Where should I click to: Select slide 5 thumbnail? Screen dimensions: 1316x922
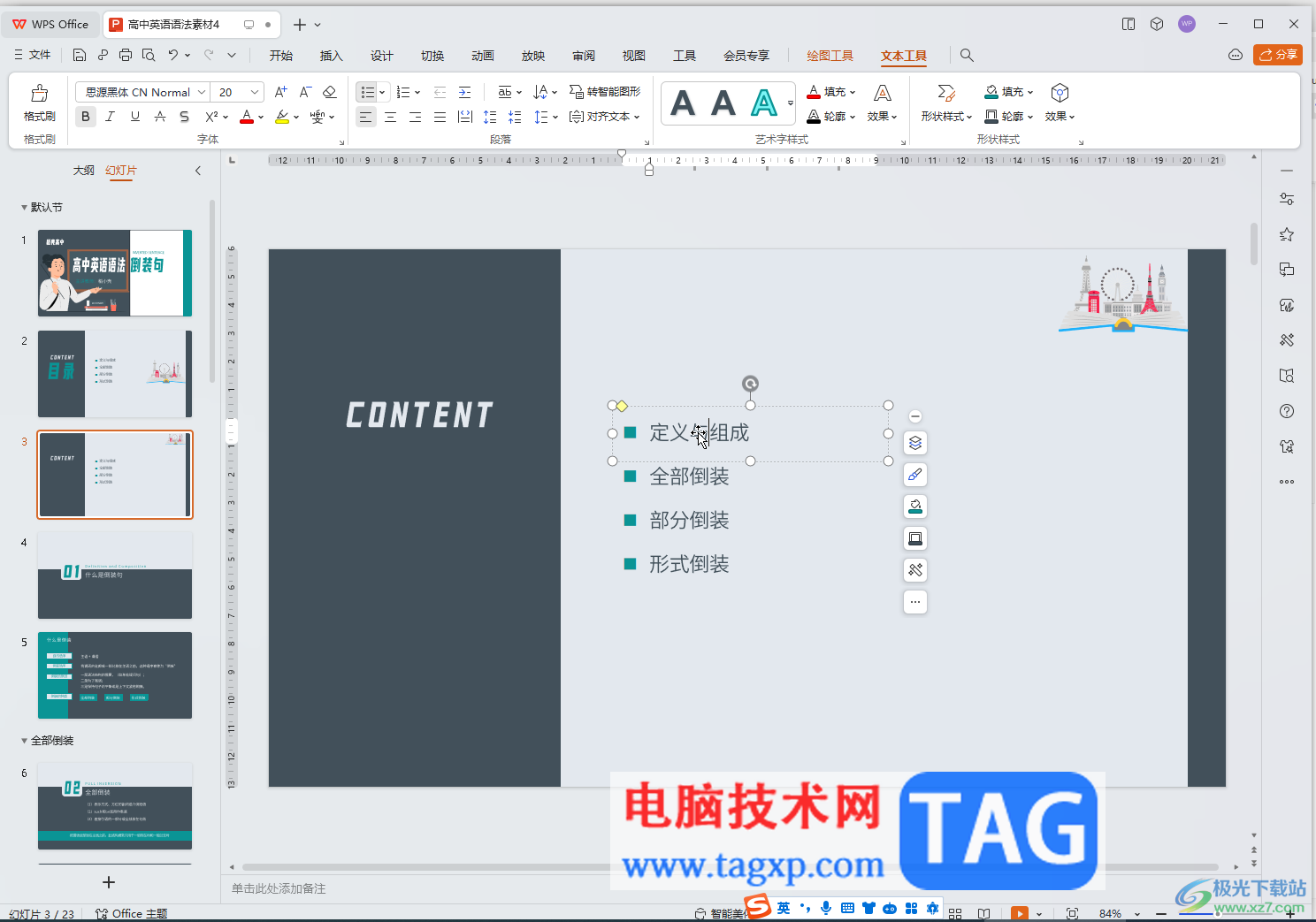point(115,675)
